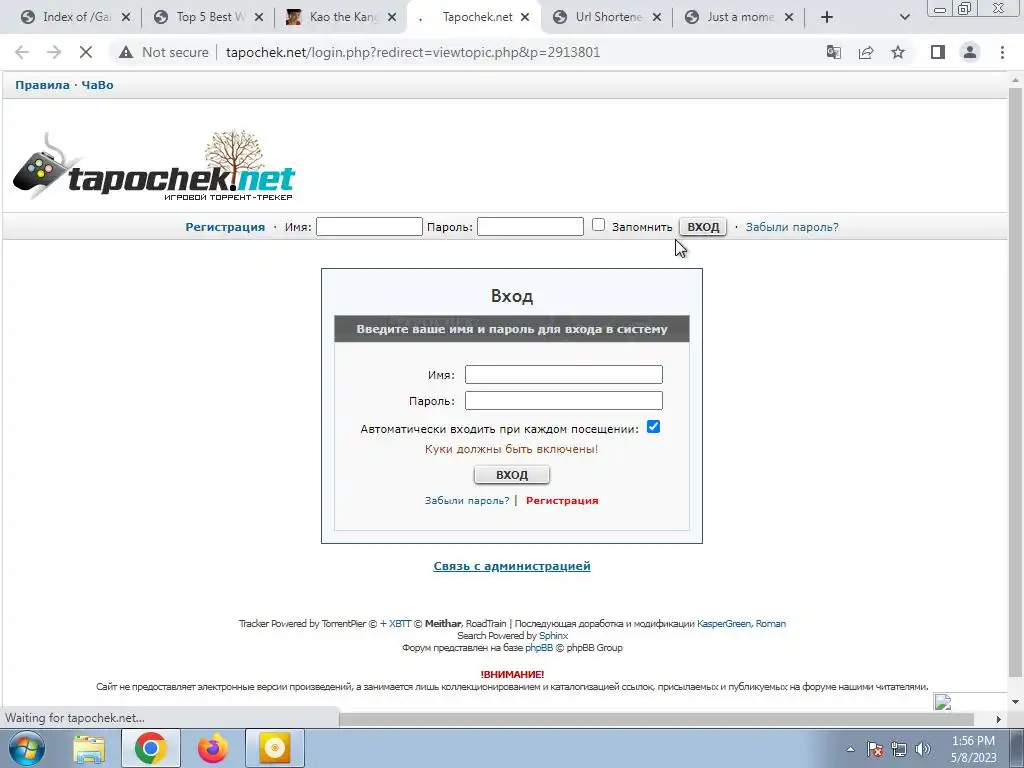This screenshot has width=1024, height=768.
Task: Open Регистрация link in top bar
Action: (225, 227)
